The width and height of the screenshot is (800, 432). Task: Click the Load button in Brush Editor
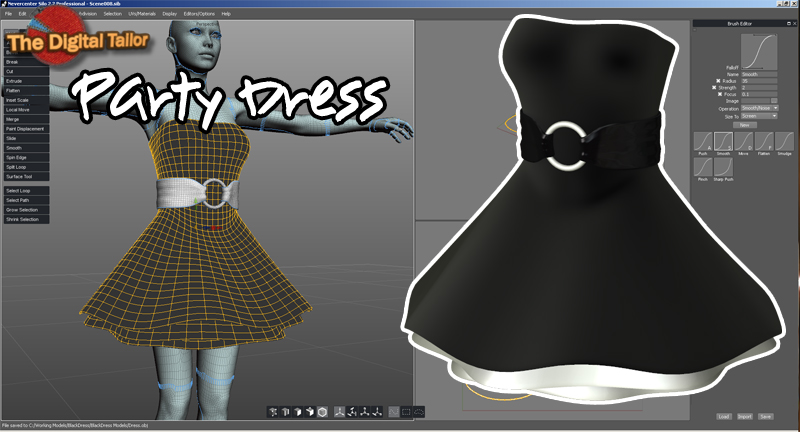723,417
